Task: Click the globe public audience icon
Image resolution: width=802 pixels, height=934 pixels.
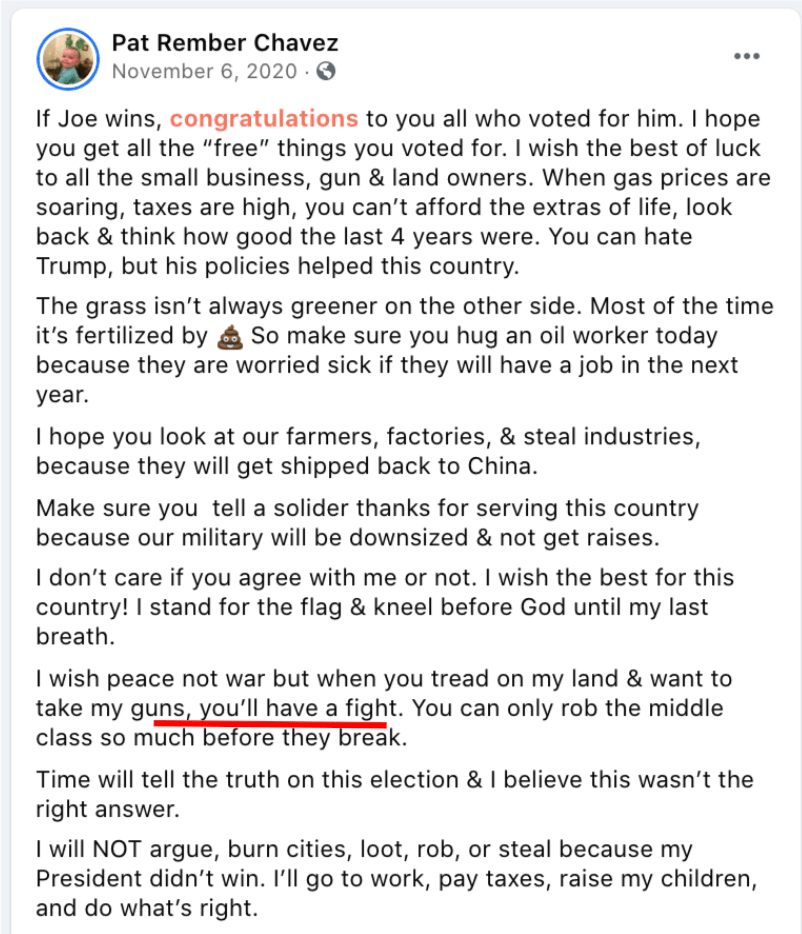Action: [326, 71]
